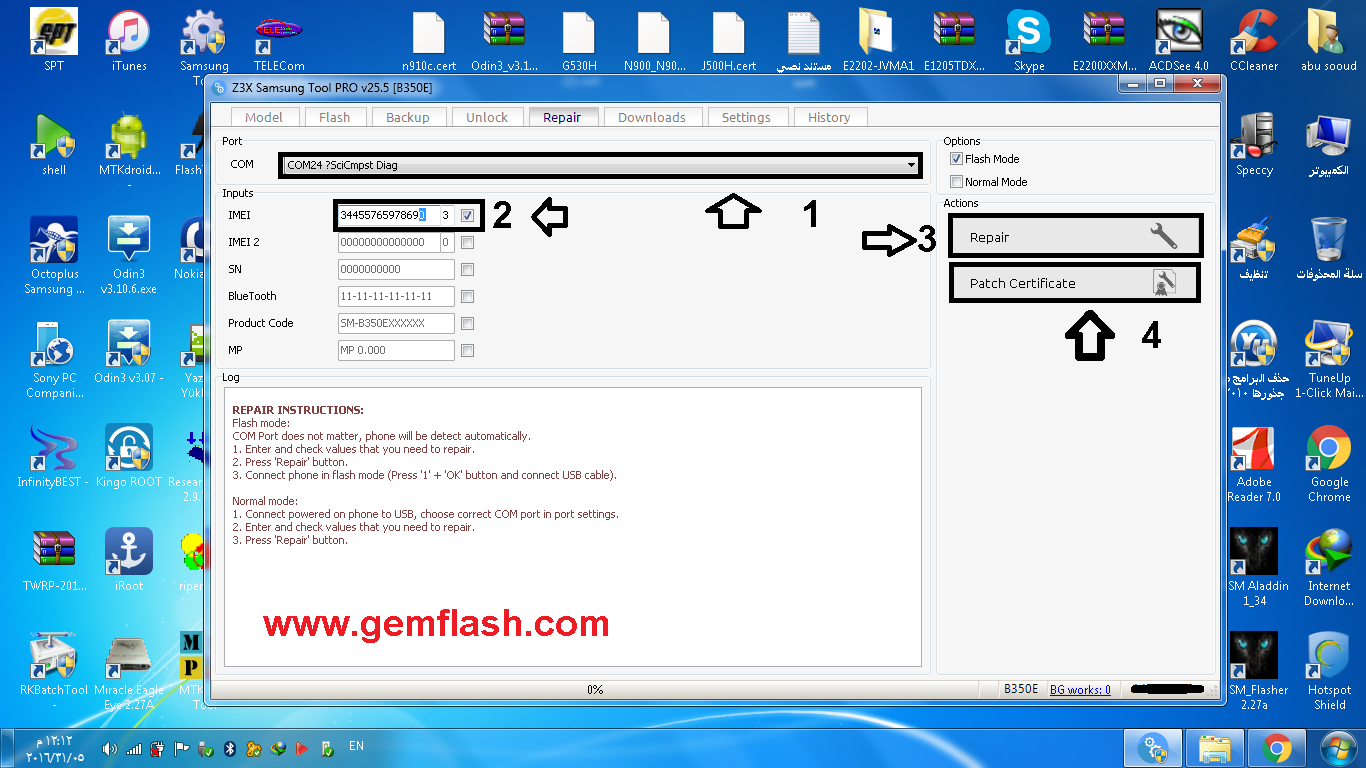This screenshot has height=768, width=1366.
Task: Open the Downloads tab
Action: tap(652, 117)
